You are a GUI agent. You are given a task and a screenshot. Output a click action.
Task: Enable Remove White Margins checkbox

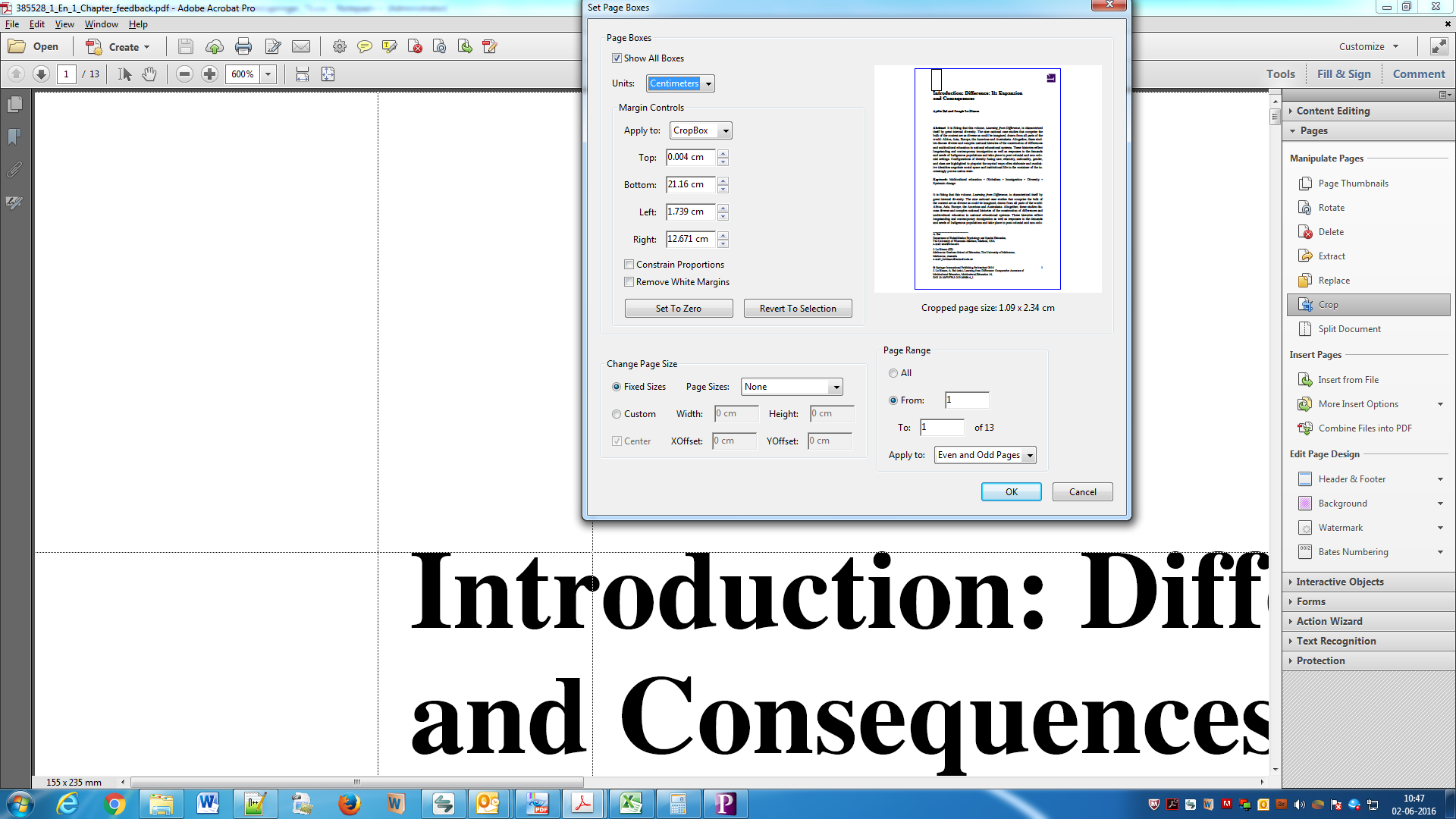tap(629, 282)
